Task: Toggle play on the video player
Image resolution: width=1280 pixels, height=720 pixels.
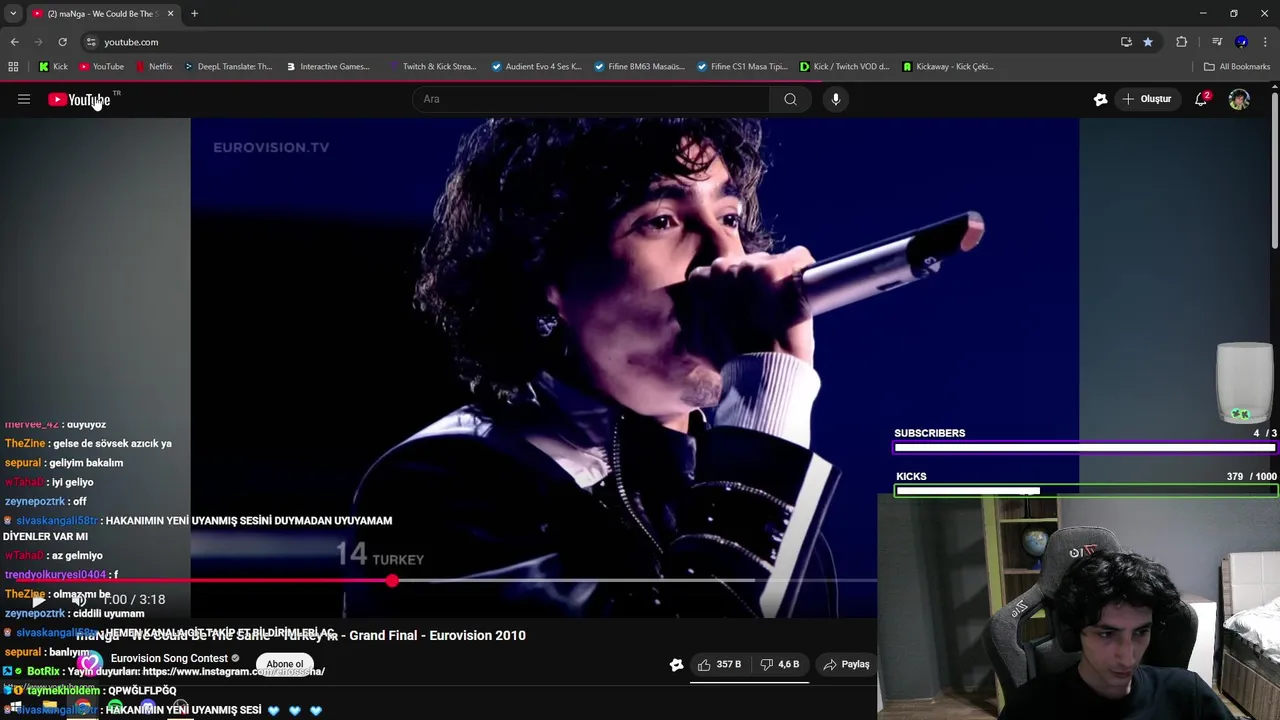Action: [39, 600]
